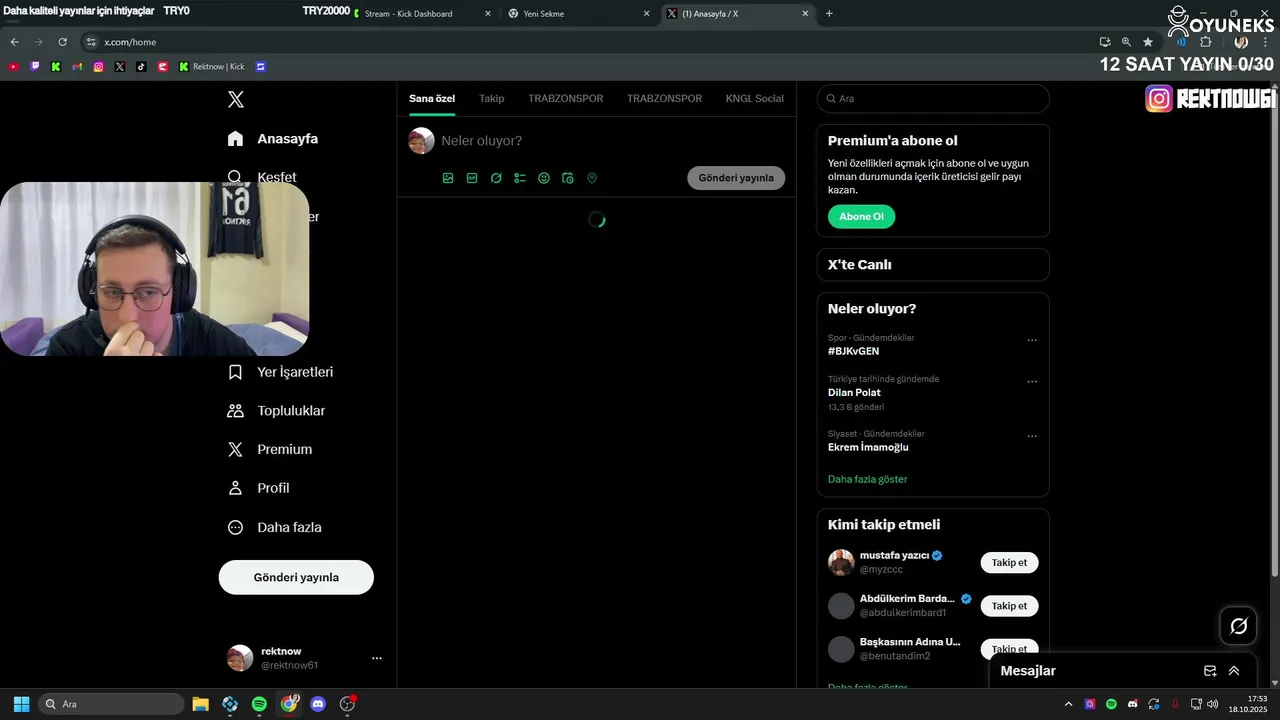The width and height of the screenshot is (1280, 720).
Task: Open options for Ekrem İmamoğlu trend
Action: (1032, 436)
